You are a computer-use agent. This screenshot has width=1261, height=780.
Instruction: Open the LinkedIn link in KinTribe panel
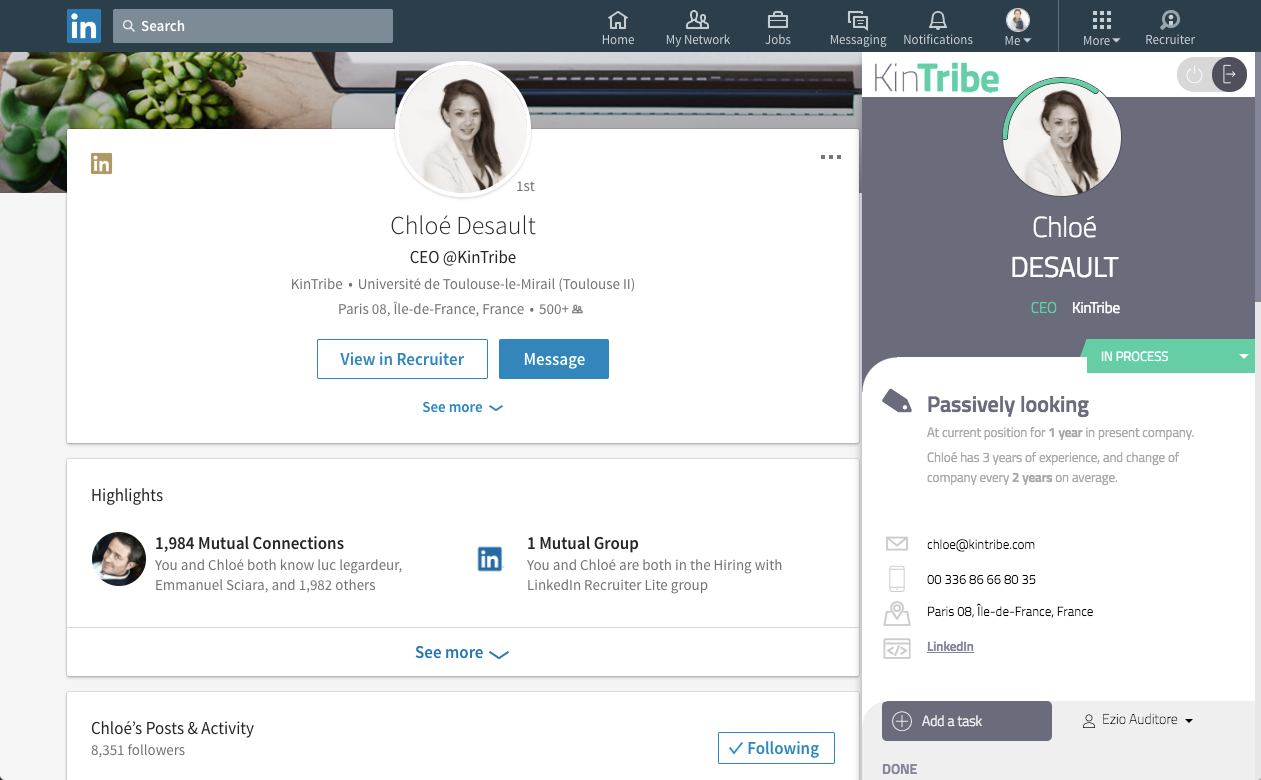click(x=950, y=647)
